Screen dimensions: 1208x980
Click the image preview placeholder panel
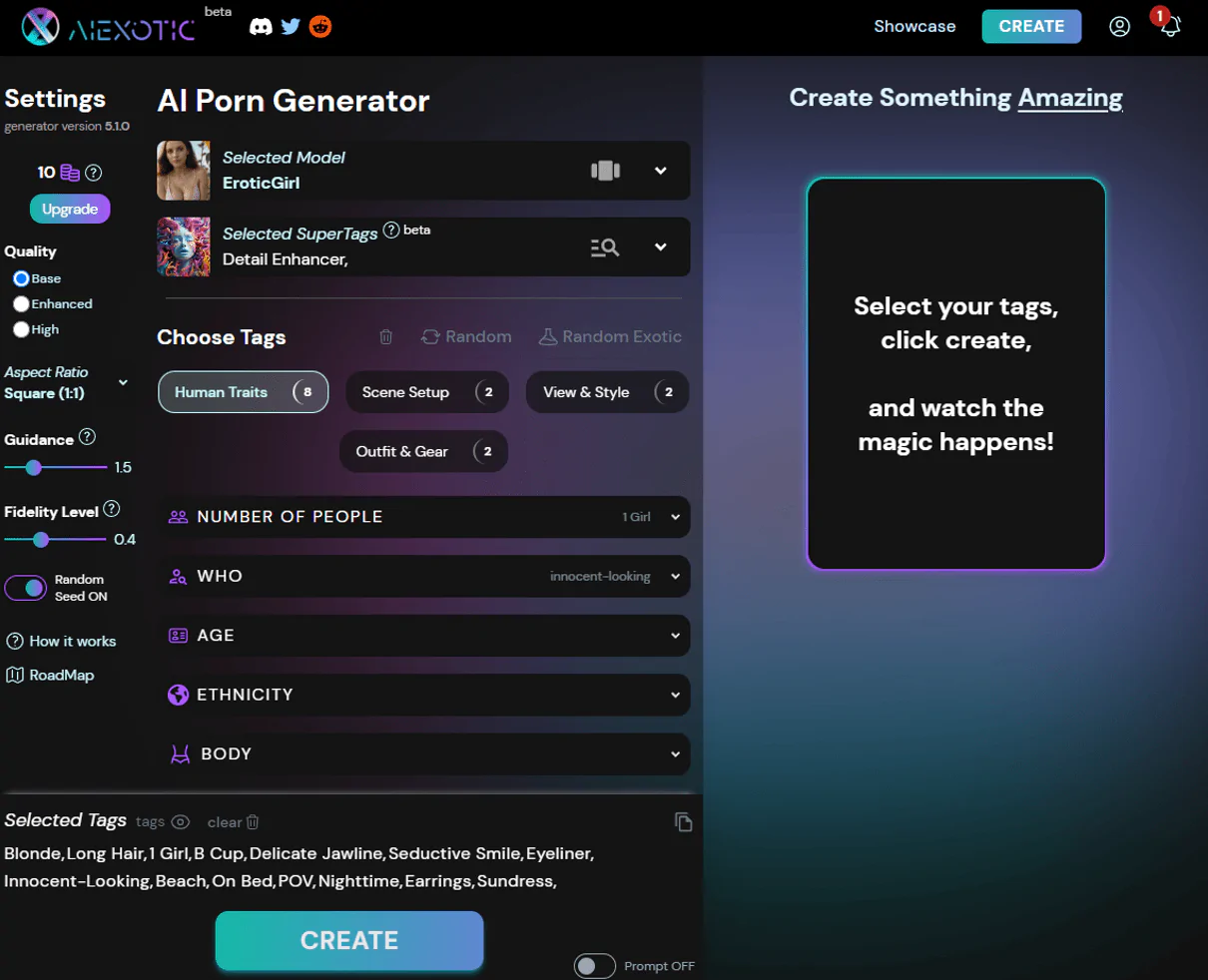(x=956, y=374)
